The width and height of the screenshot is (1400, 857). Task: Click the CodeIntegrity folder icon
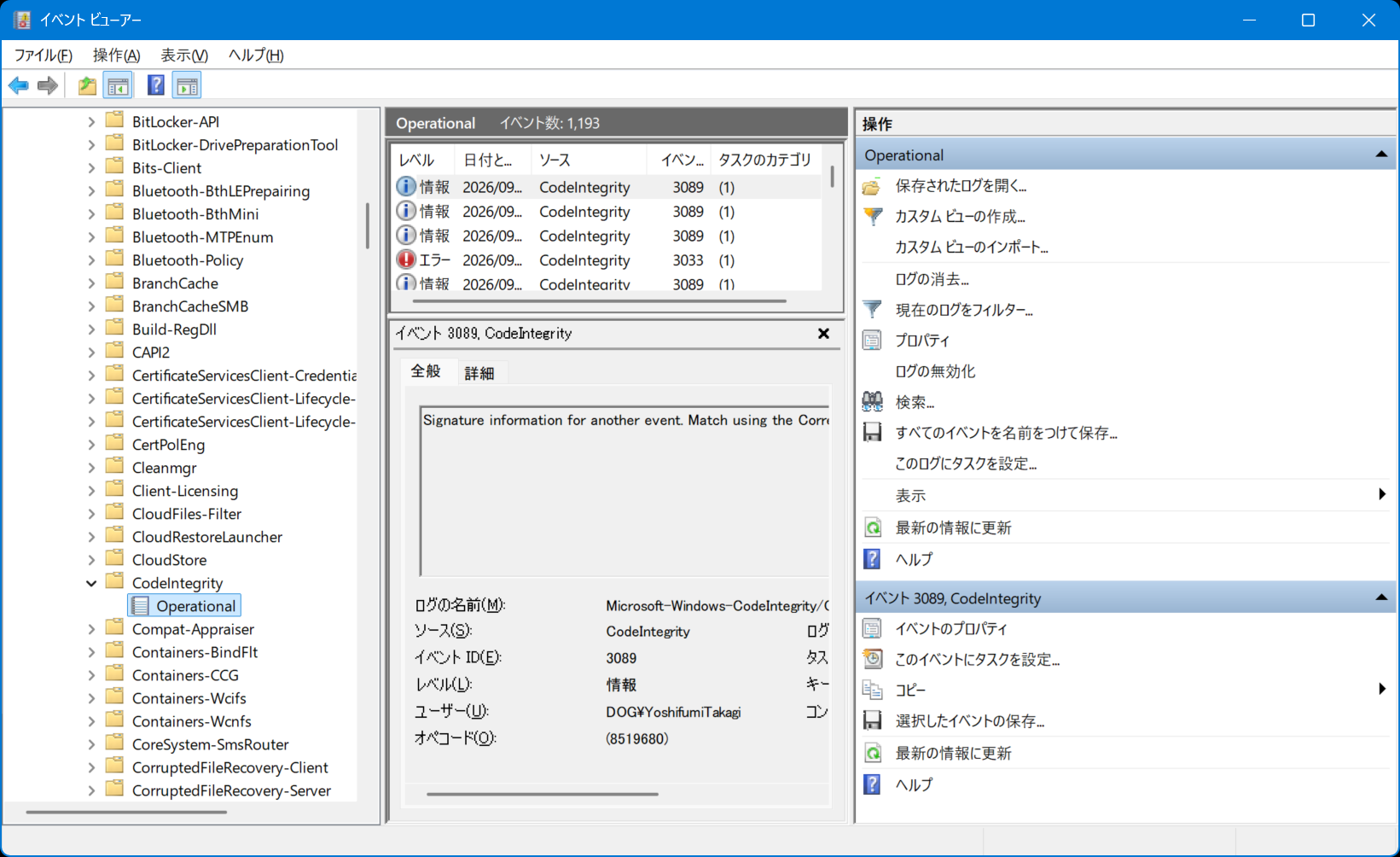(x=114, y=582)
